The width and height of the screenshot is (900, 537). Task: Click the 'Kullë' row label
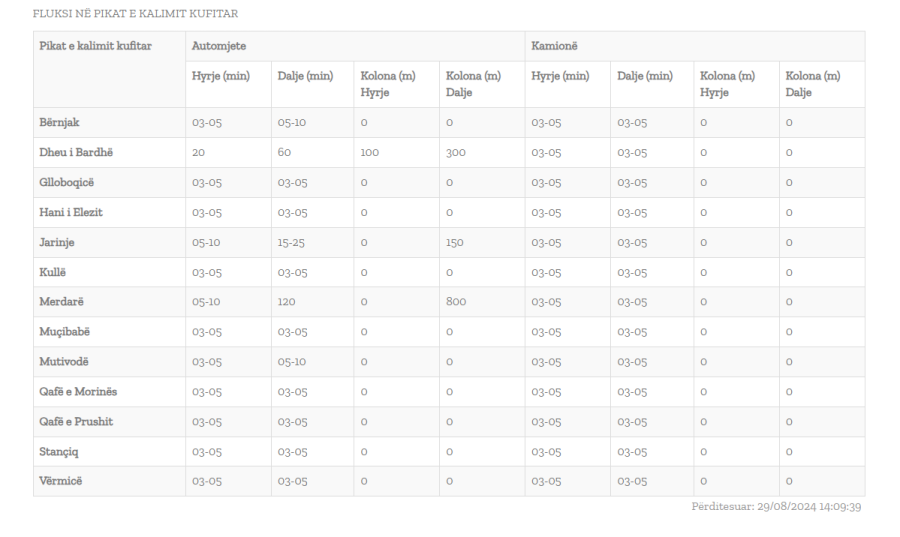tap(52, 273)
